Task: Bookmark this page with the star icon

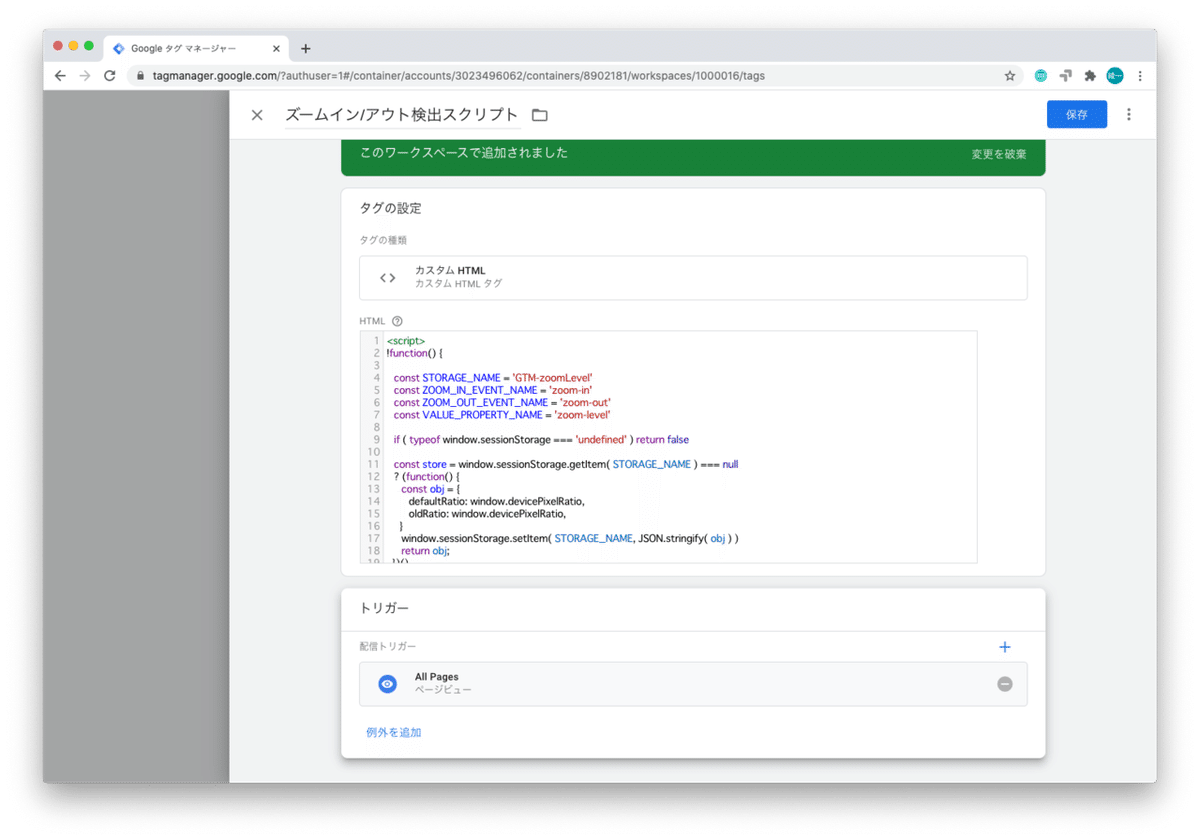Action: coord(1010,76)
